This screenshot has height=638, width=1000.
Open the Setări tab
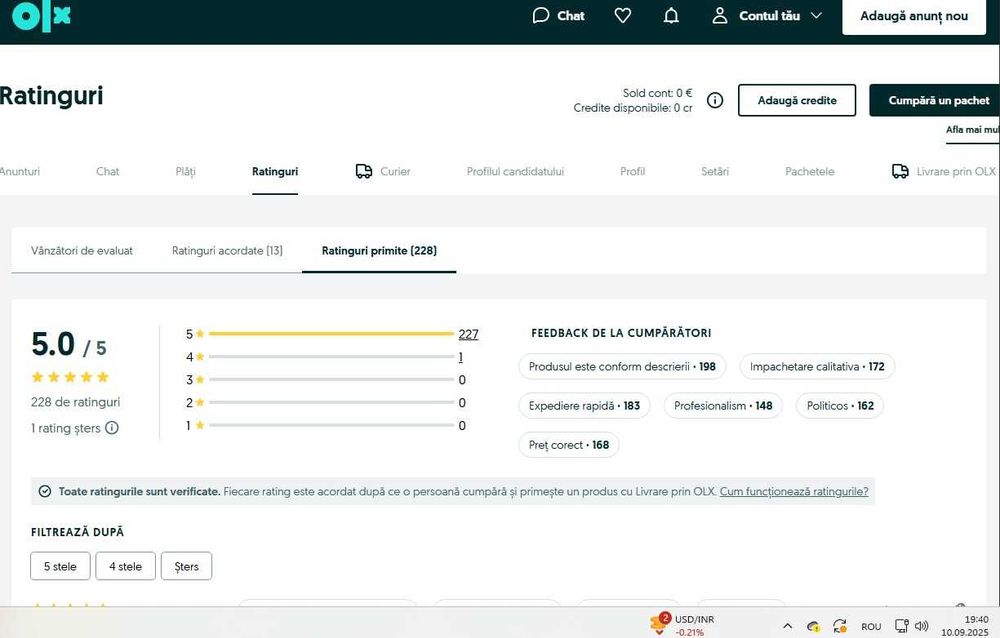715,172
